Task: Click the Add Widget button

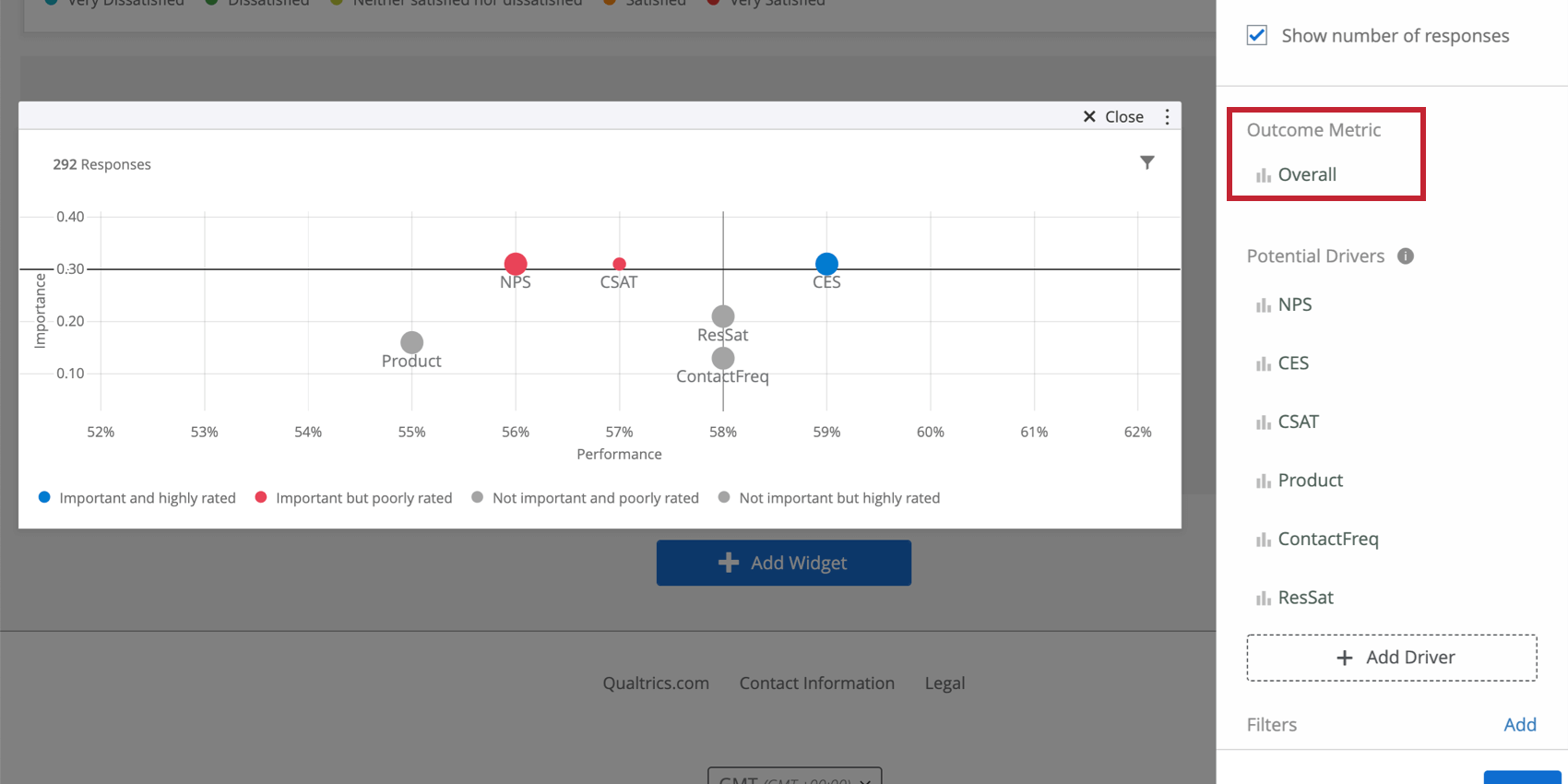Action: pyautogui.click(x=784, y=563)
